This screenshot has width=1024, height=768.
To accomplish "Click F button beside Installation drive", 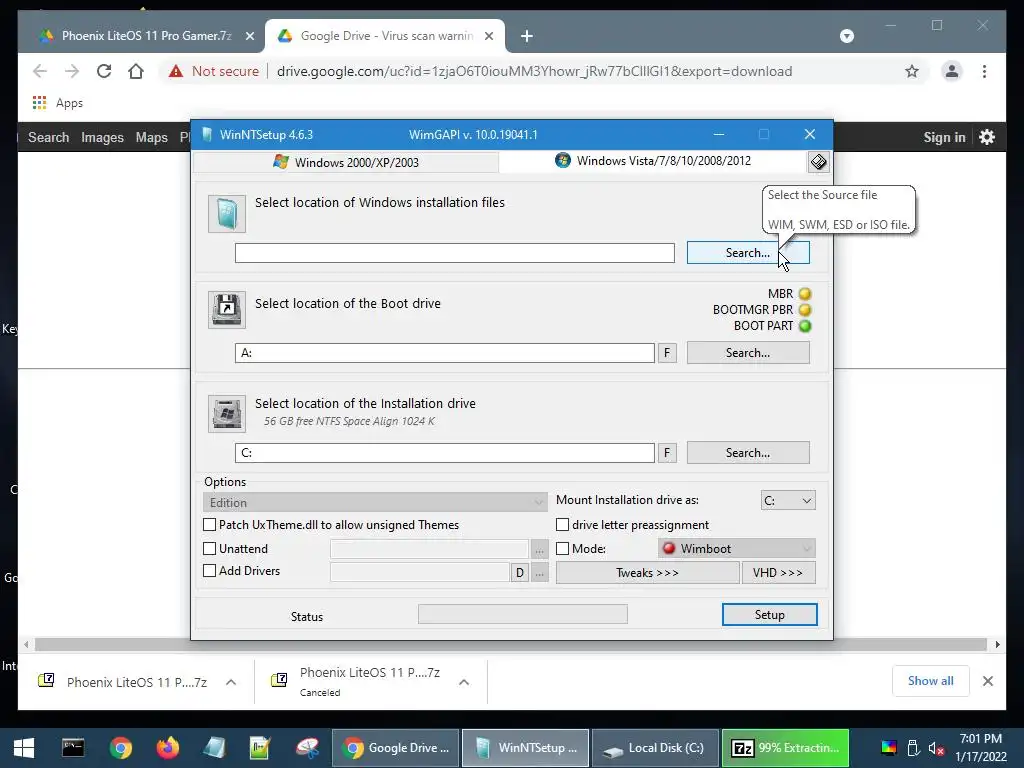I will coord(667,453).
